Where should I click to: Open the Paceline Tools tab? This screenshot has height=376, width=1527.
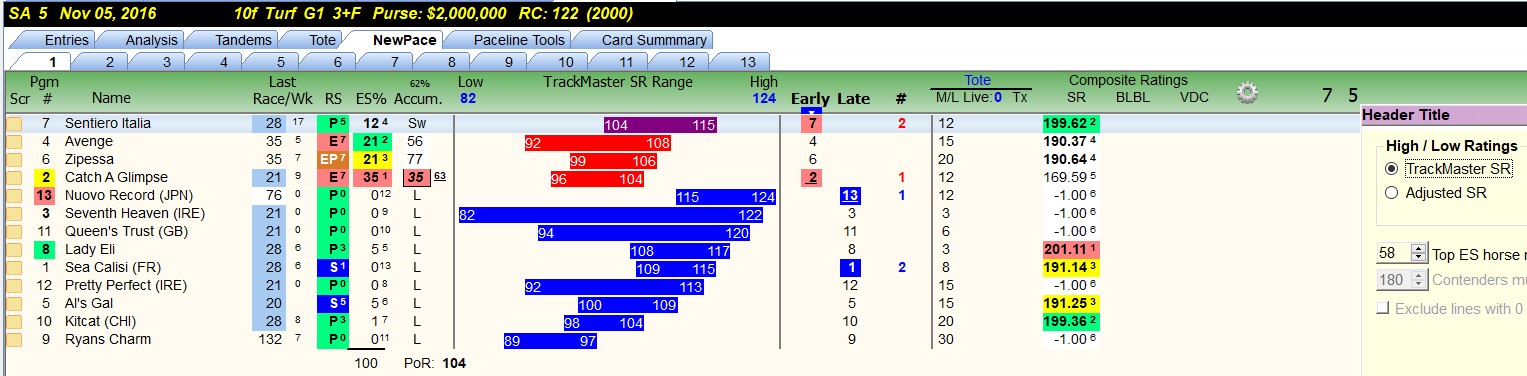point(519,40)
